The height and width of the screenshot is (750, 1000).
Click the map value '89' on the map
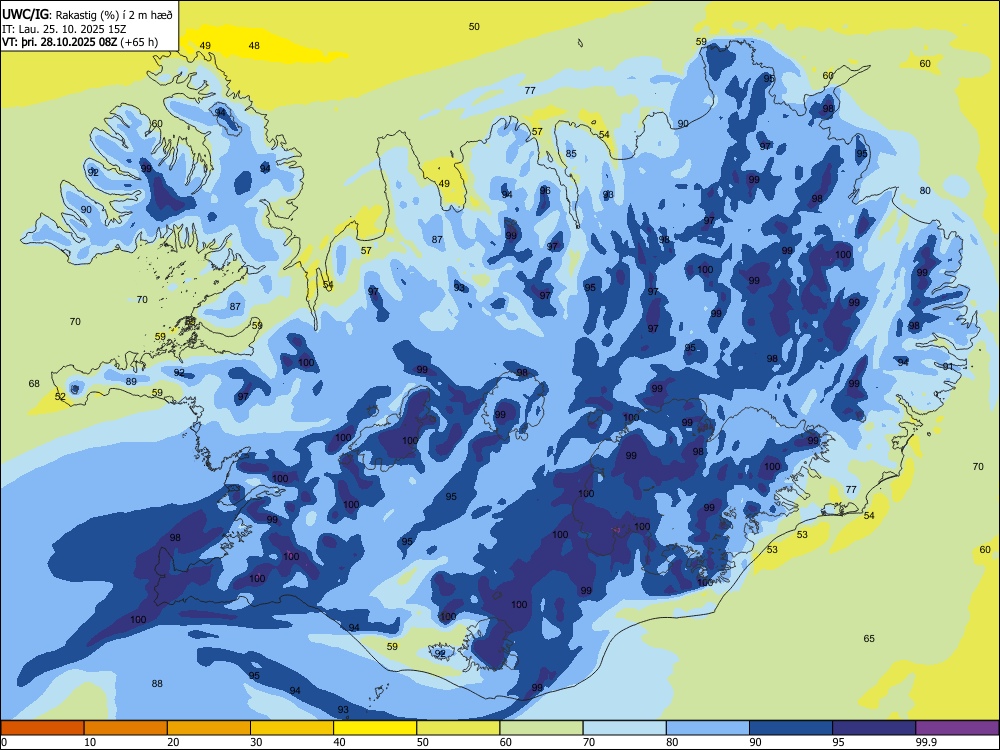click(x=131, y=381)
